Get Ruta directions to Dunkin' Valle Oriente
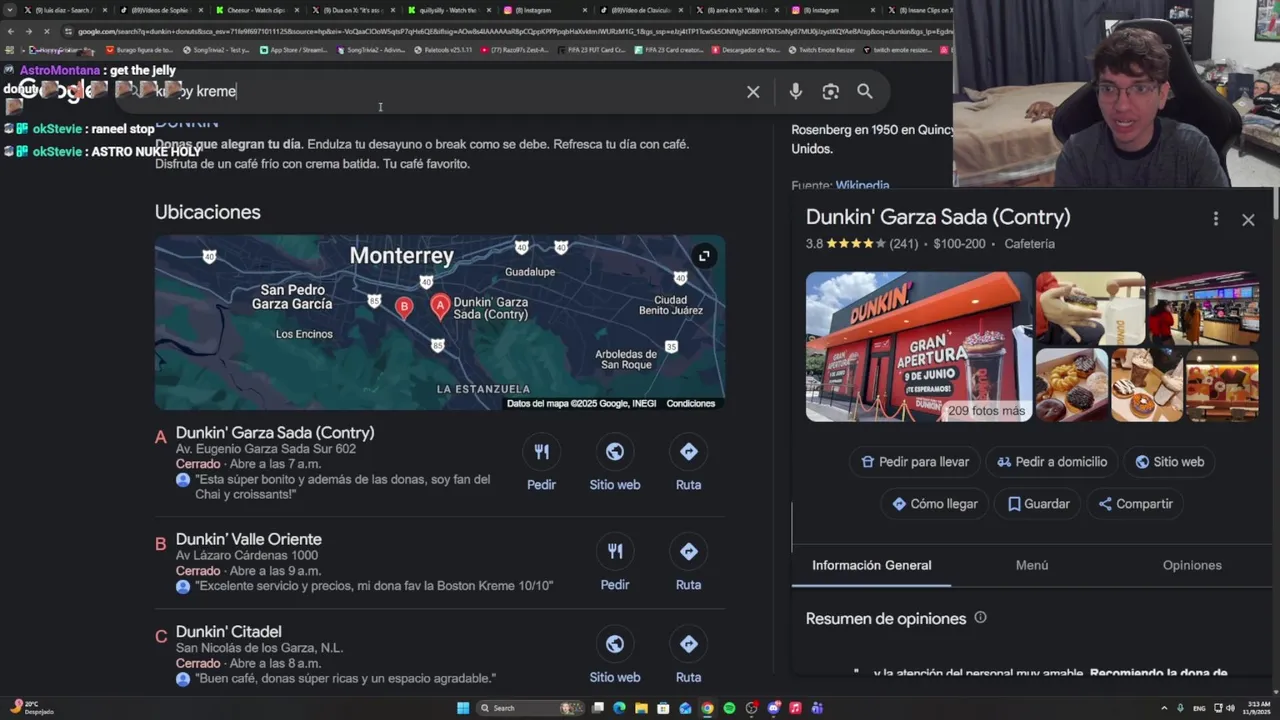The image size is (1280, 720). tap(688, 564)
